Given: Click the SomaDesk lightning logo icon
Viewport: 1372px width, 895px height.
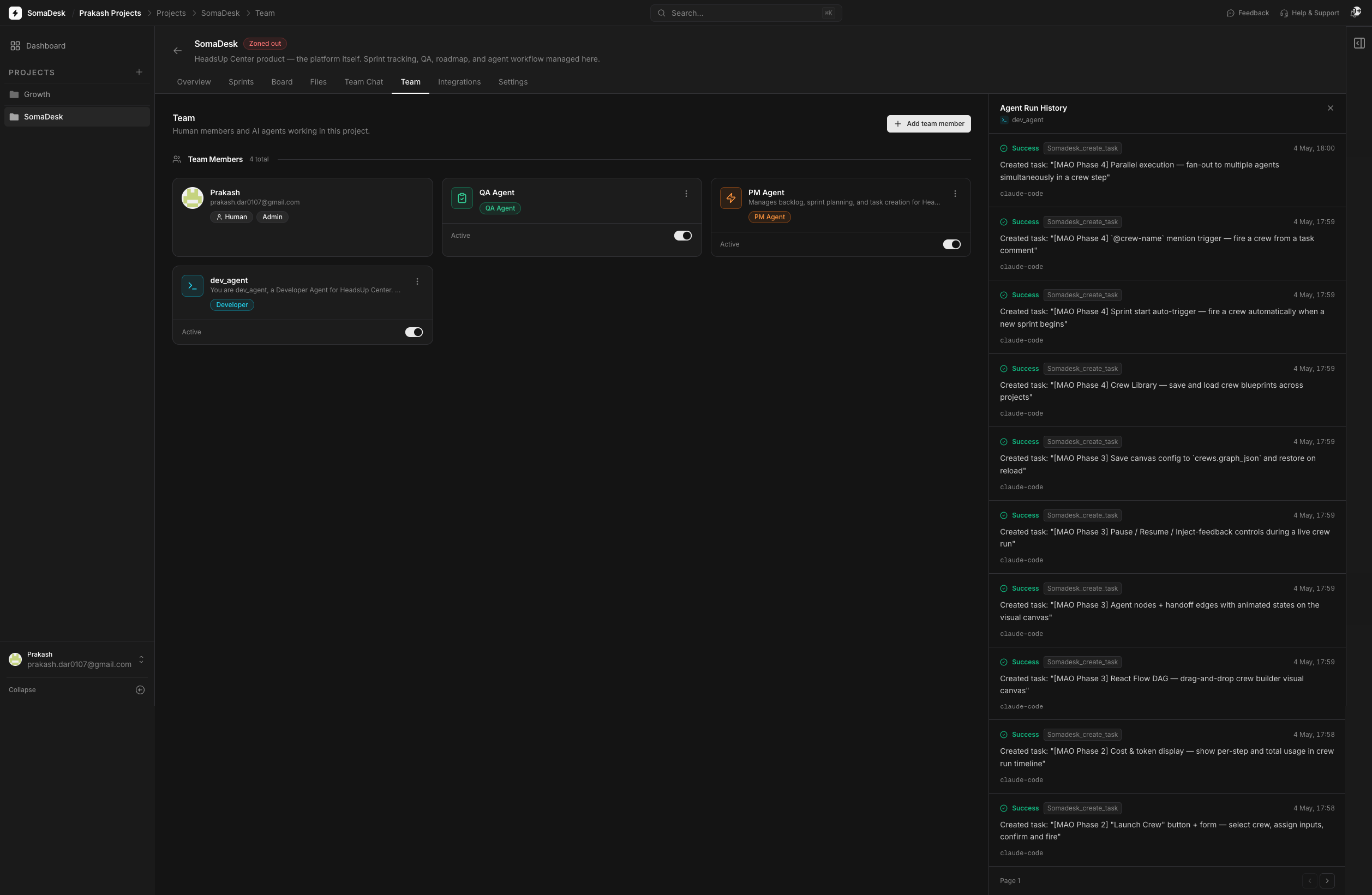Looking at the screenshot, I should click(16, 13).
